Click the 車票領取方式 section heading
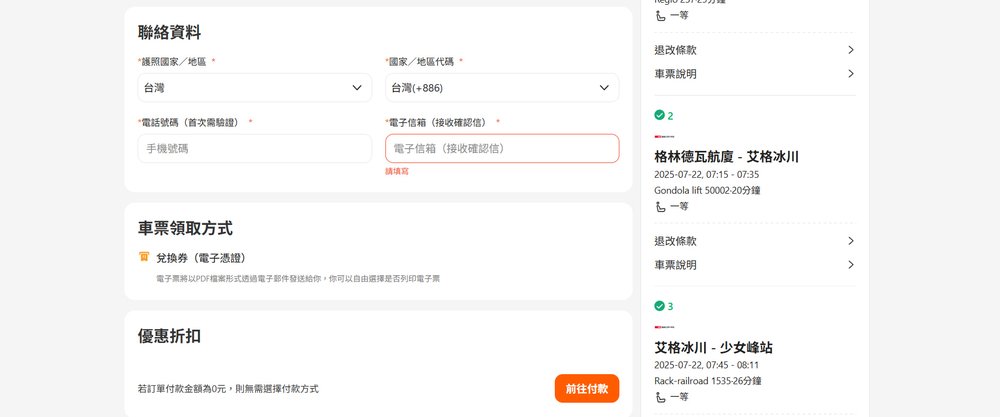Image resolution: width=1000 pixels, height=417 pixels. point(185,228)
